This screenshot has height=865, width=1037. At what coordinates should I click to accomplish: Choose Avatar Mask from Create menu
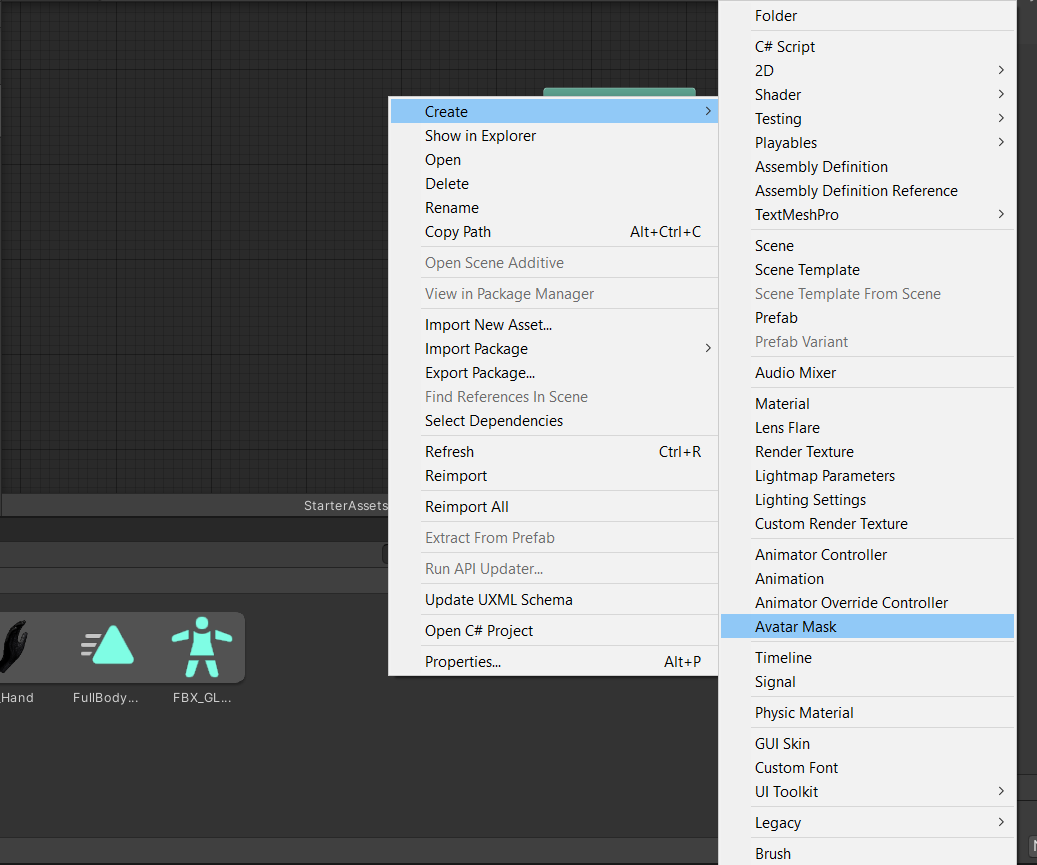click(867, 626)
